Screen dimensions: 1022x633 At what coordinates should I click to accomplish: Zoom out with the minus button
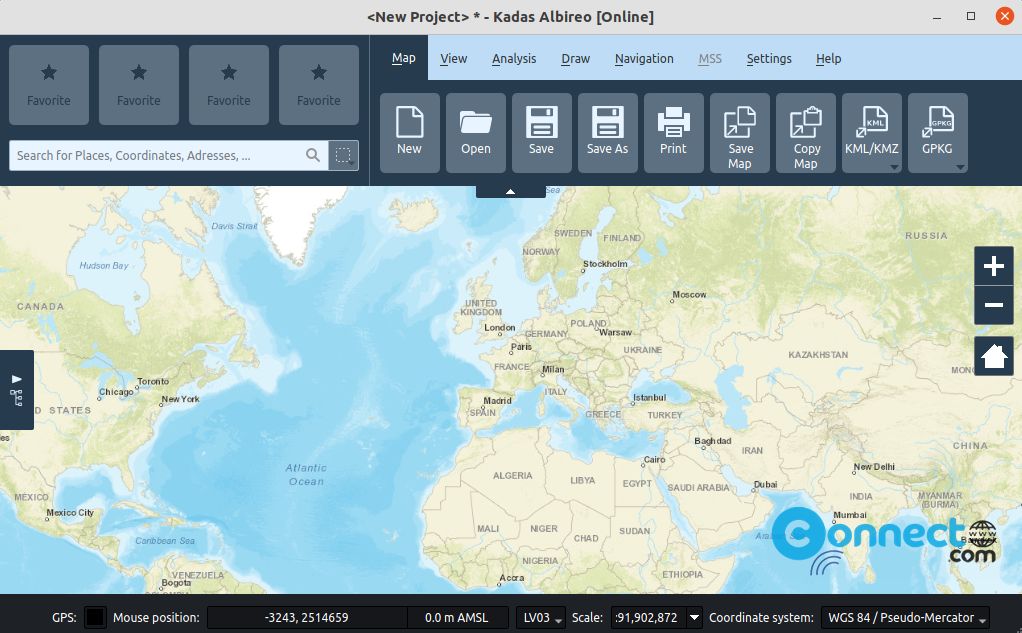coord(993,305)
